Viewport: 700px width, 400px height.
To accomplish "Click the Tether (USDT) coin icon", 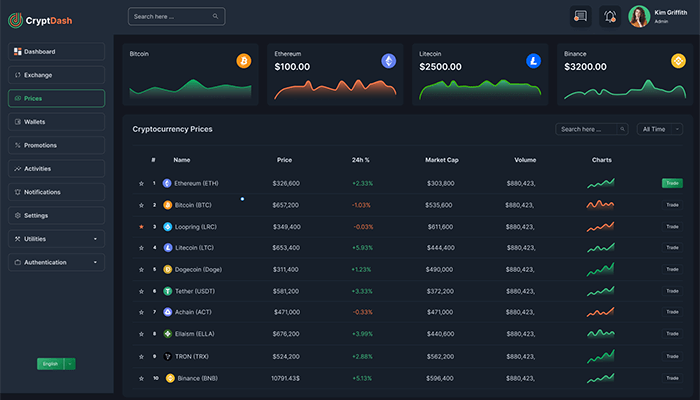I will click(167, 291).
